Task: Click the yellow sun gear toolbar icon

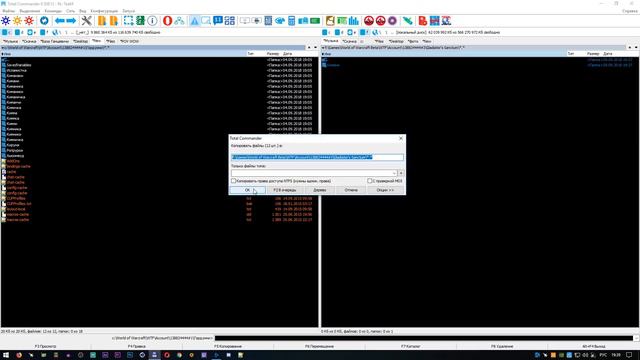Action: (18, 20)
